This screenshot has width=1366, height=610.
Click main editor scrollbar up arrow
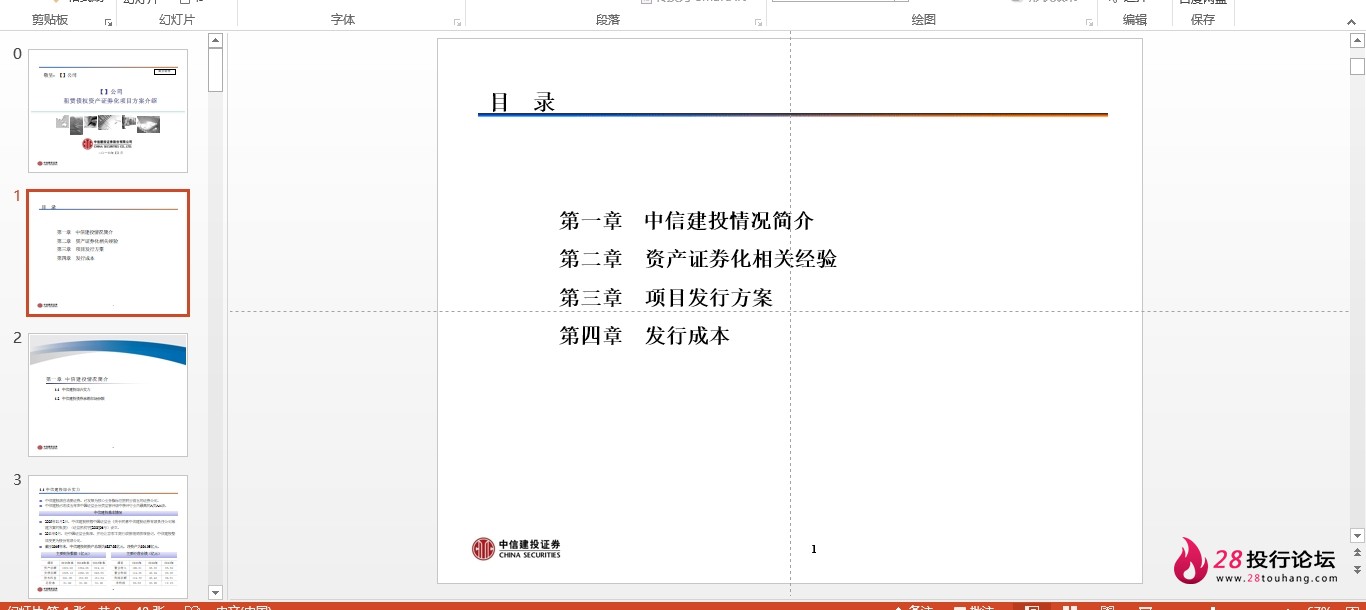pyautogui.click(x=1357, y=41)
